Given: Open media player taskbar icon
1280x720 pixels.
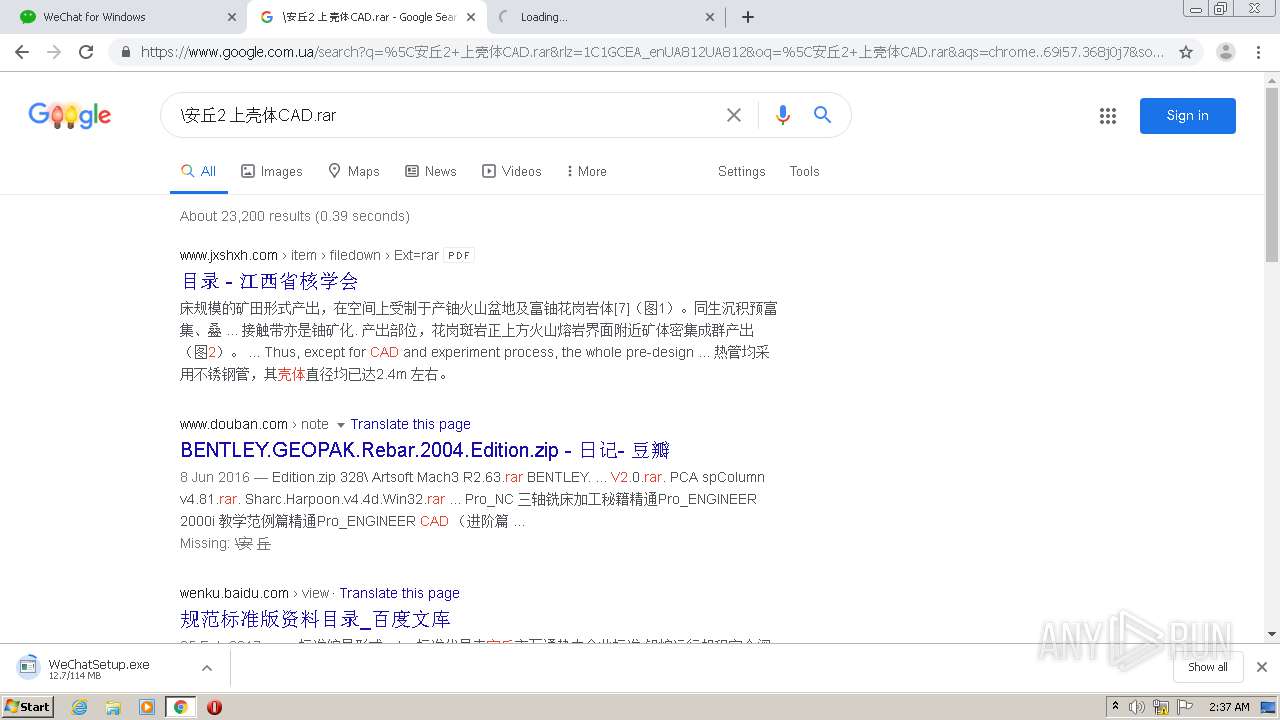Looking at the screenshot, I should (x=147, y=707).
